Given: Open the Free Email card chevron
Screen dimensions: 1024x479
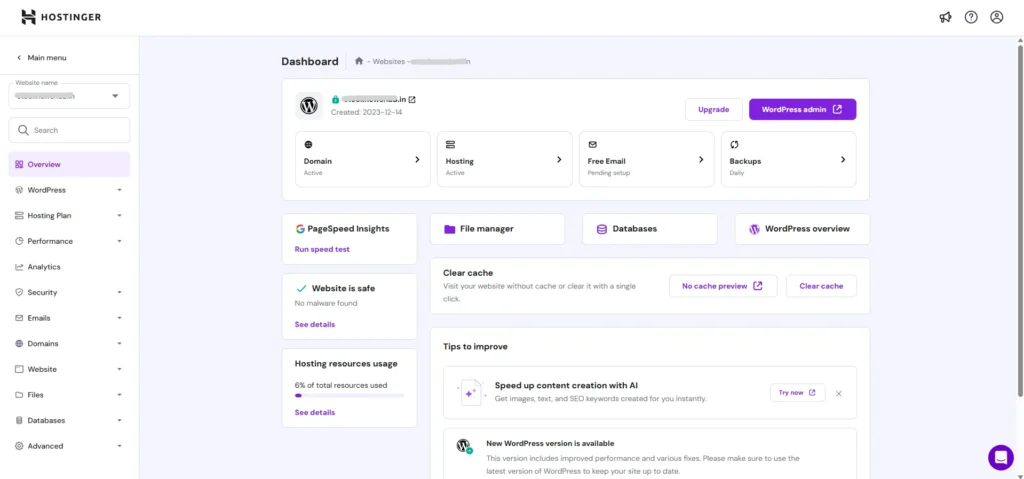Looking at the screenshot, I should [701, 159].
